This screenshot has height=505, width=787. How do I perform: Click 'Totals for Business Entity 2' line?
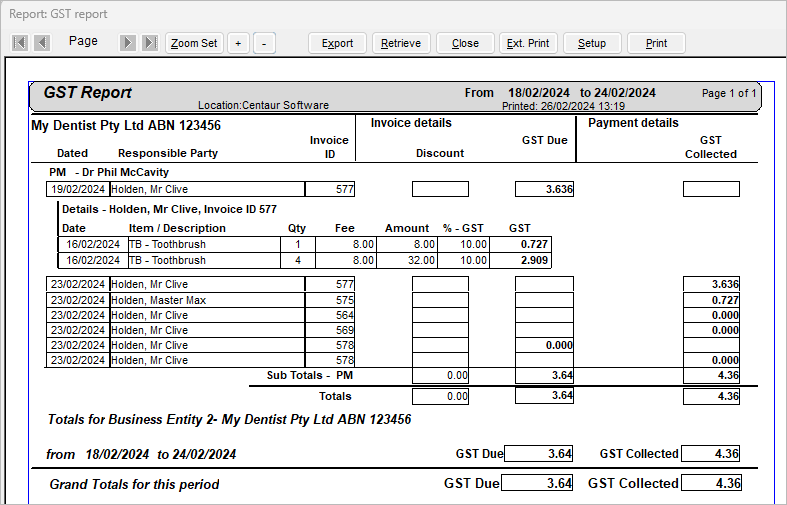tap(229, 420)
